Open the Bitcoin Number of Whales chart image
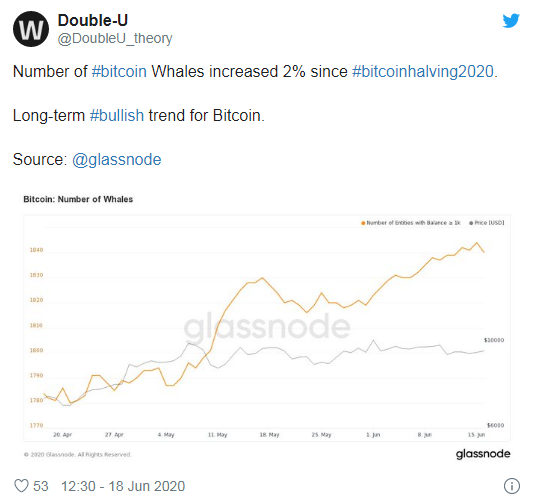 click(x=267, y=327)
